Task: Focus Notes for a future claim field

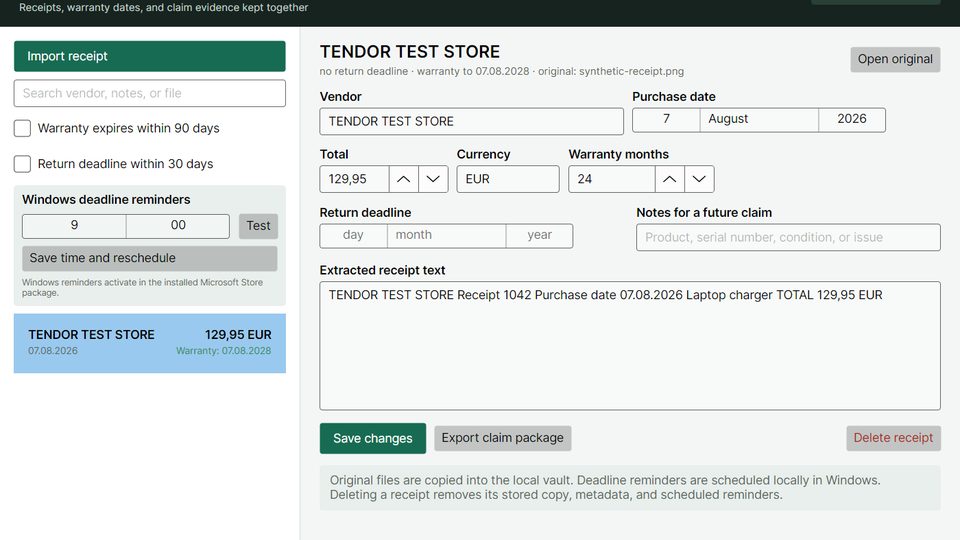Action: 788,237
